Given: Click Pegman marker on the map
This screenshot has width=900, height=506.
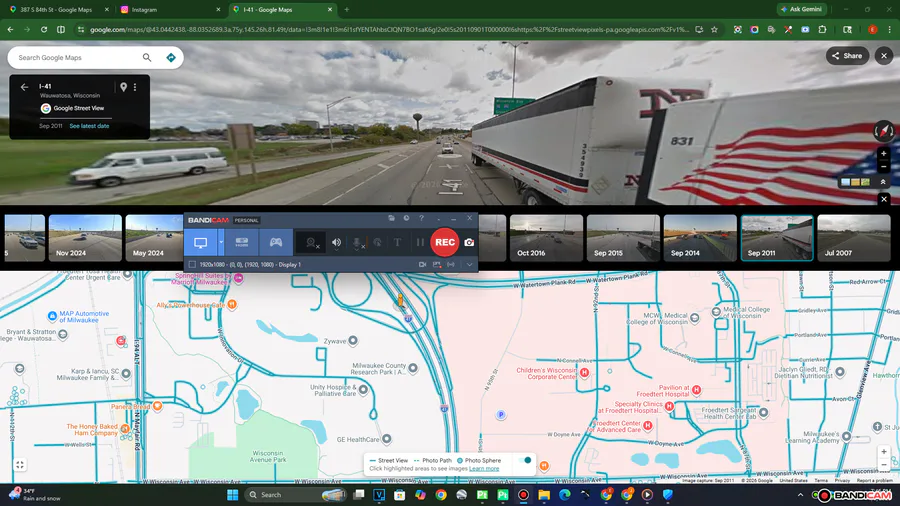Looking at the screenshot, I should [401, 301].
